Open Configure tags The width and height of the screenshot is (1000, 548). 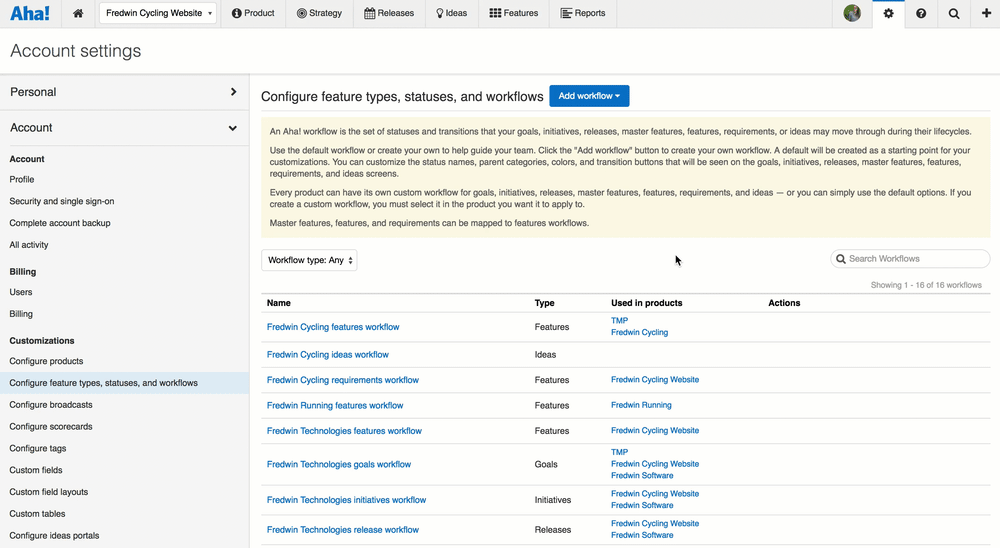[38, 448]
